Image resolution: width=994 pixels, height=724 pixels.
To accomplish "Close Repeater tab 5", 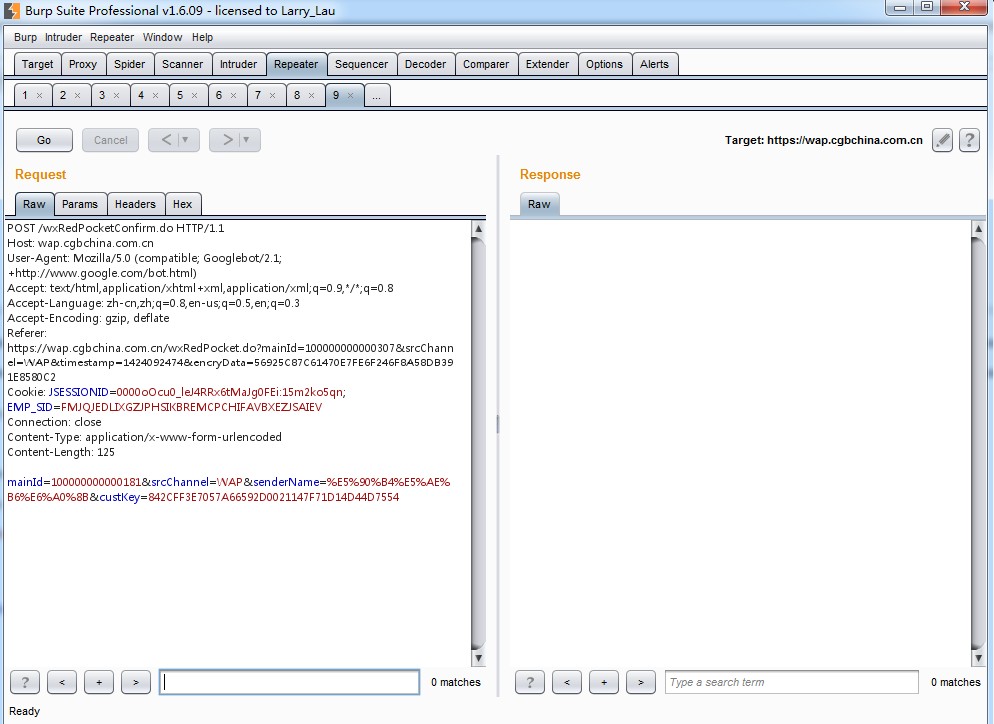I will pyautogui.click(x=195, y=96).
